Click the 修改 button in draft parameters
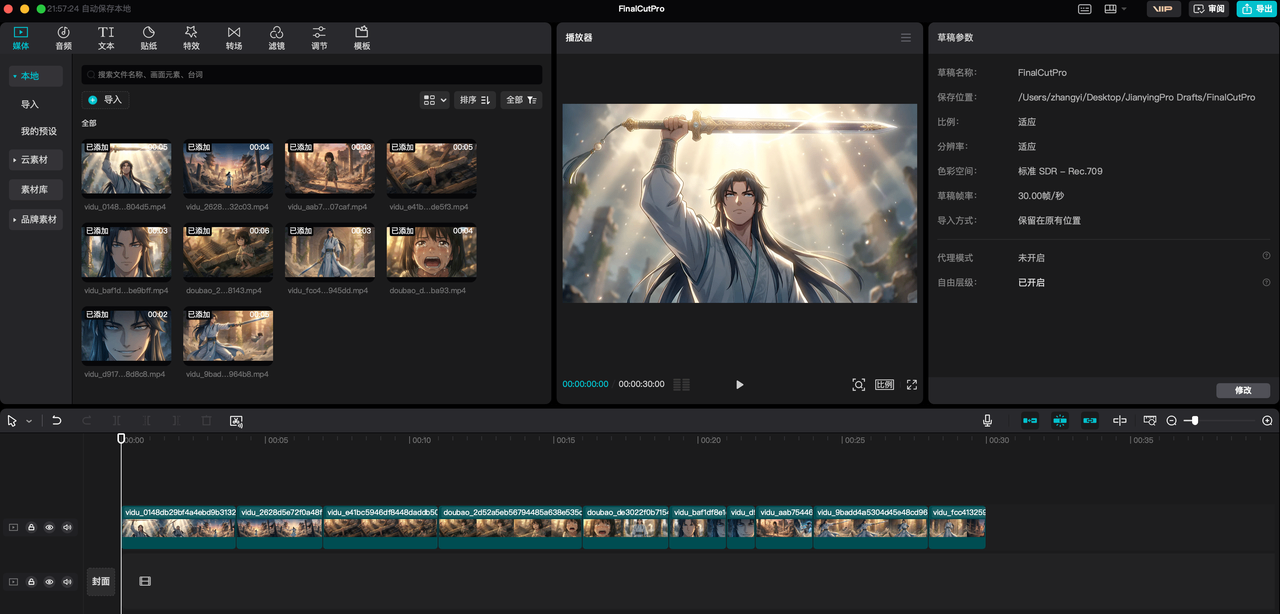This screenshot has height=614, width=1280. point(1243,390)
